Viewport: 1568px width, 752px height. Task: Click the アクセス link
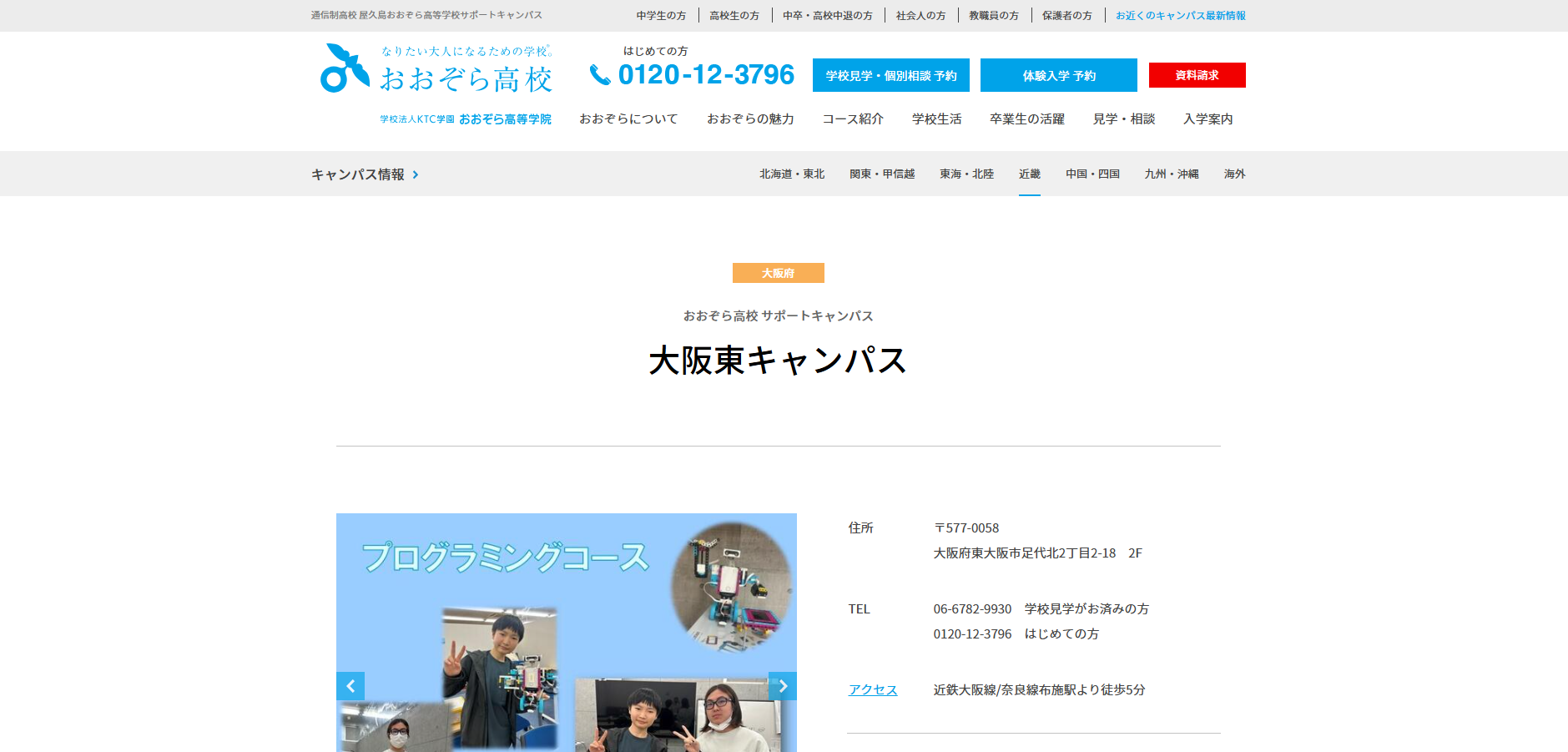(873, 690)
